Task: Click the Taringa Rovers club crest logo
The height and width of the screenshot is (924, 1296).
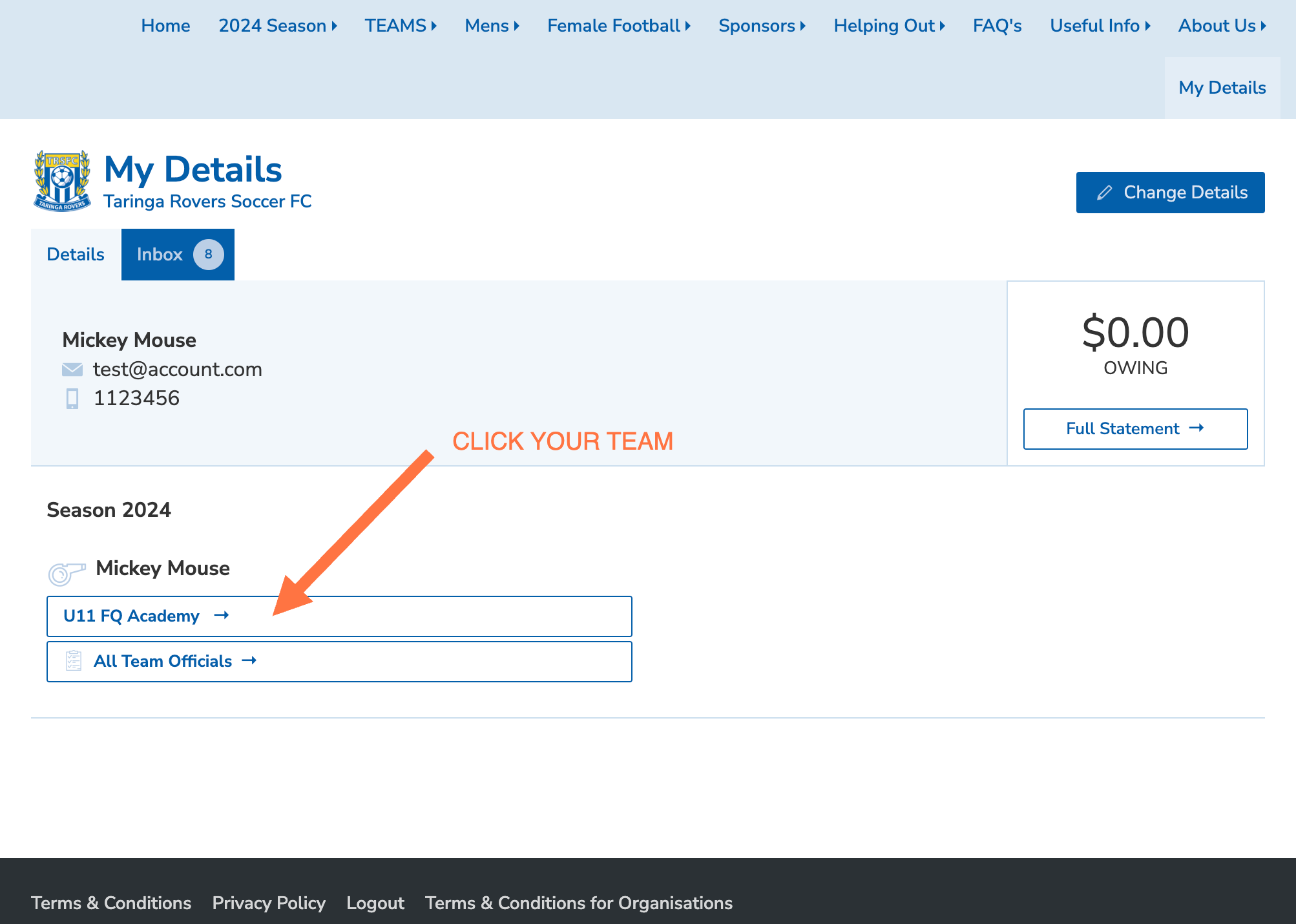Action: (x=62, y=181)
